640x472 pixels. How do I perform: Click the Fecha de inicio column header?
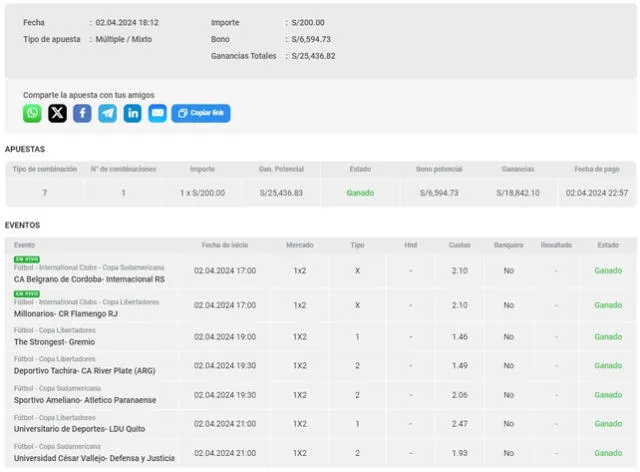click(225, 245)
